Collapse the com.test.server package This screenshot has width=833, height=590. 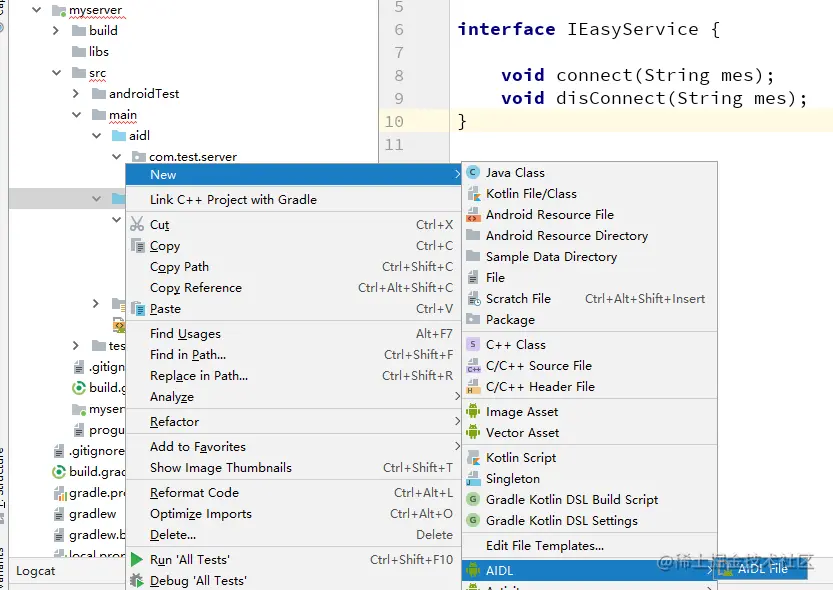pyautogui.click(x=117, y=157)
